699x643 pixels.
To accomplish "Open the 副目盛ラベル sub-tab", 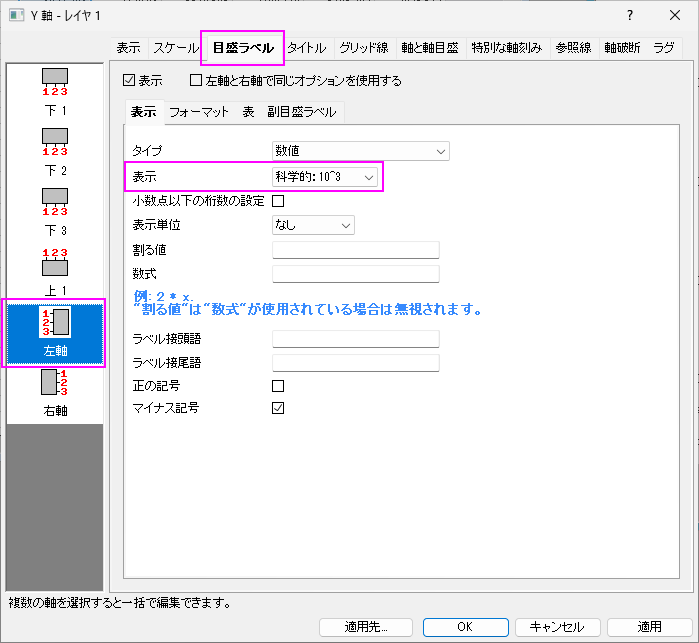I will 302,112.
